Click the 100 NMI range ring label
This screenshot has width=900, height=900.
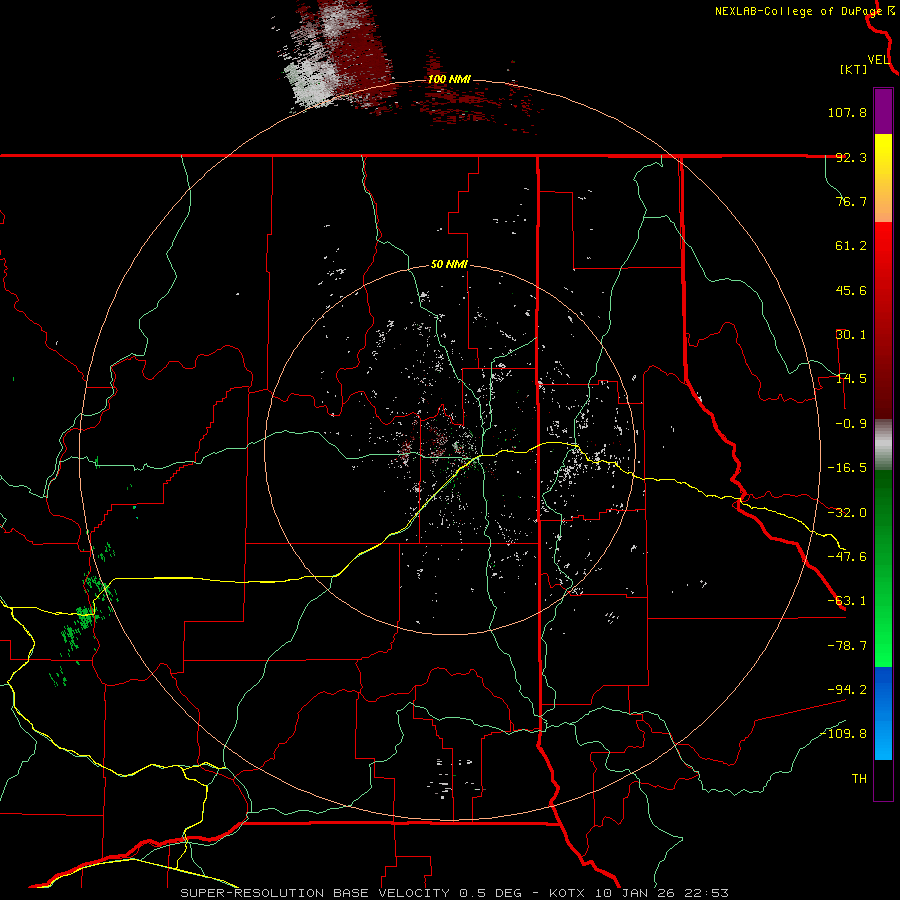(x=449, y=79)
